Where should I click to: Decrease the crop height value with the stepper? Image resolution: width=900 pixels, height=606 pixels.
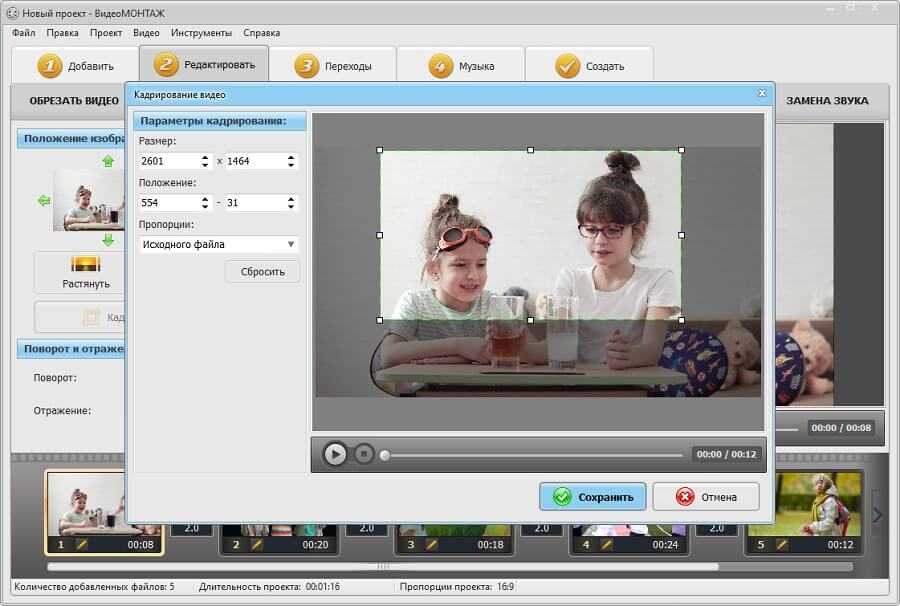click(x=291, y=165)
